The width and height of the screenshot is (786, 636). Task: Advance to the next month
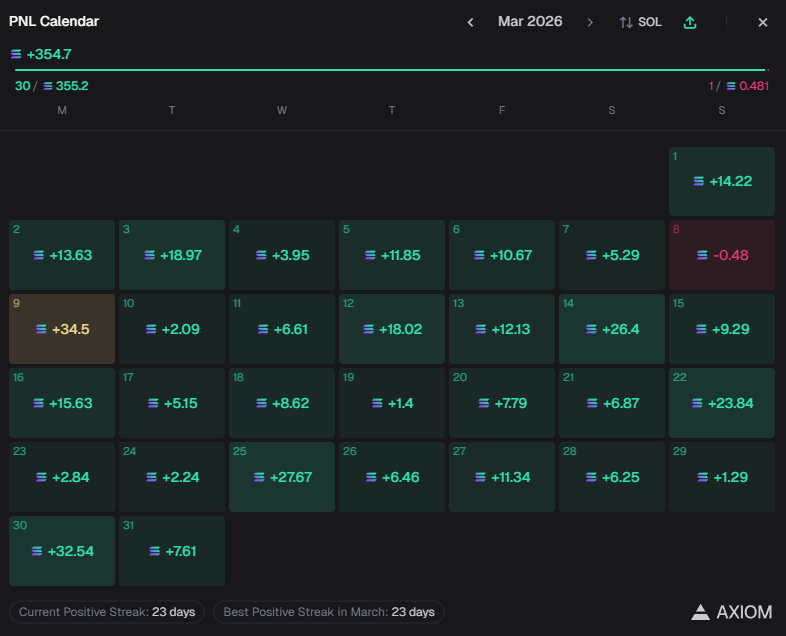[x=590, y=22]
